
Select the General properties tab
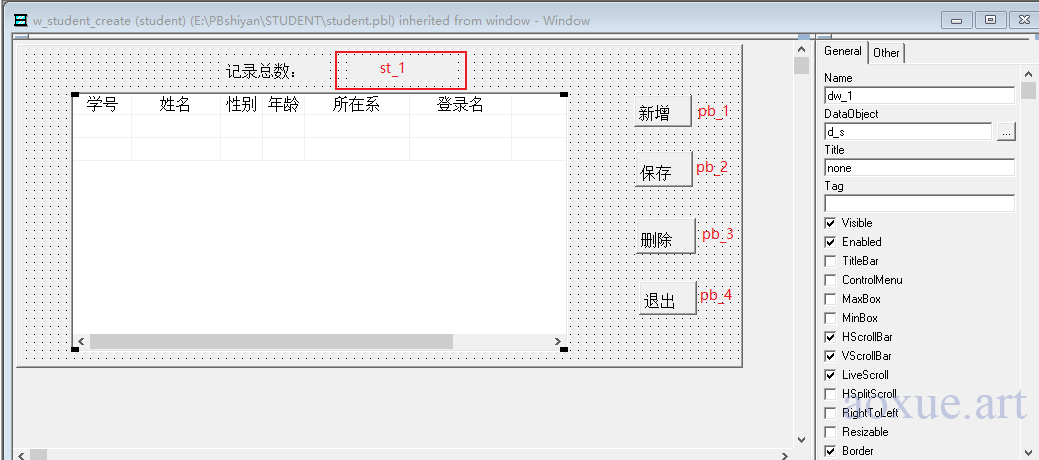[x=843, y=51]
